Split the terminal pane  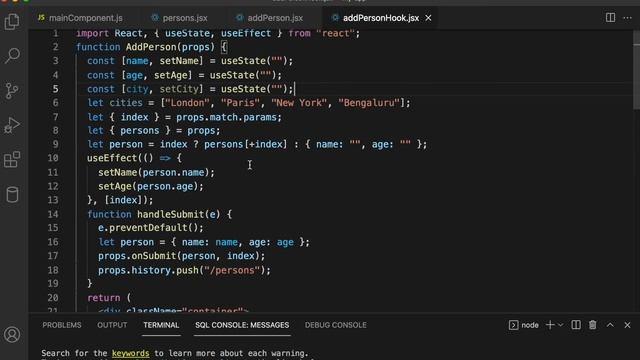(576, 325)
